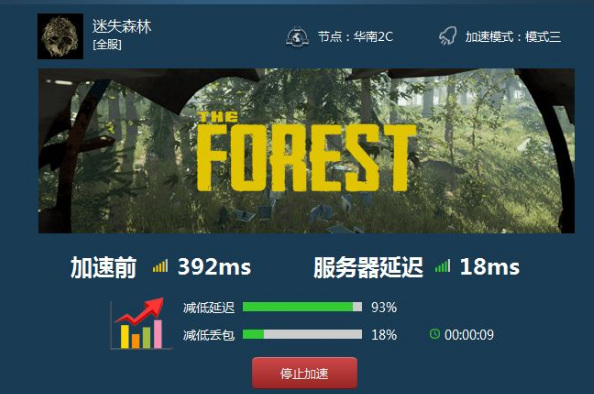
Task: Click the 减低延迟 label
Action: (x=209, y=307)
